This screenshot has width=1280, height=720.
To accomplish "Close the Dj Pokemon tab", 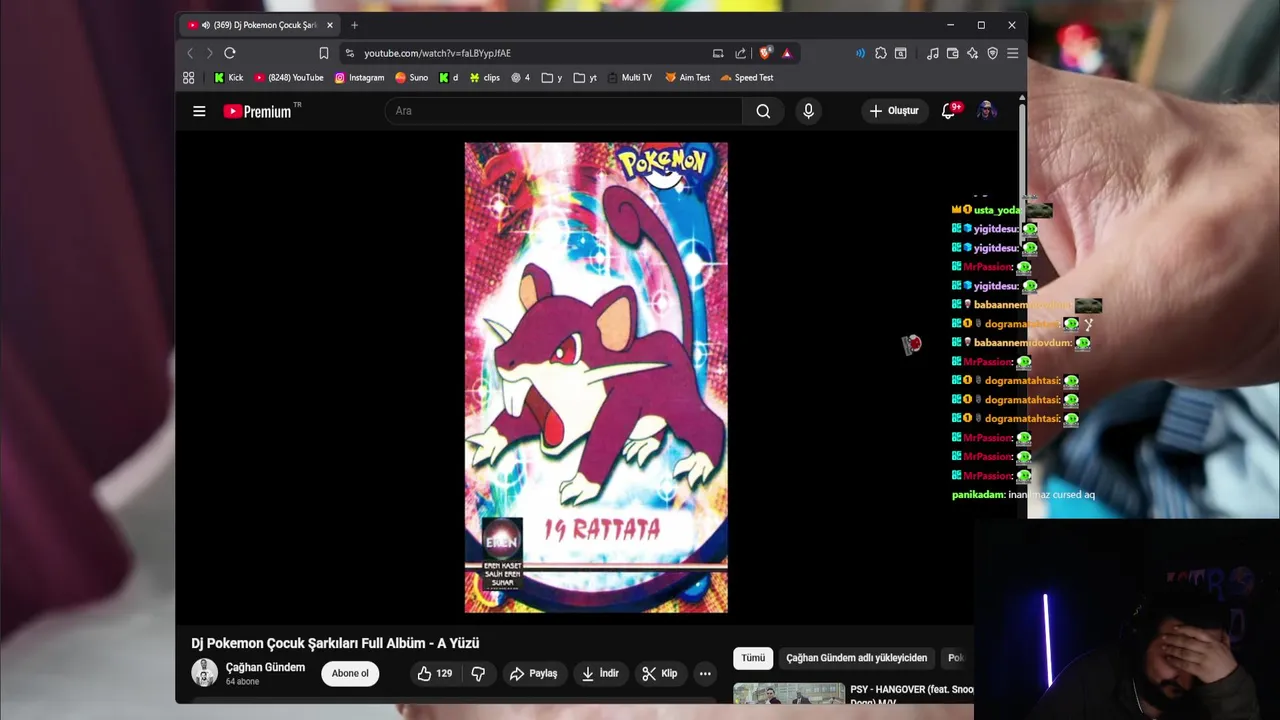I will click(330, 25).
